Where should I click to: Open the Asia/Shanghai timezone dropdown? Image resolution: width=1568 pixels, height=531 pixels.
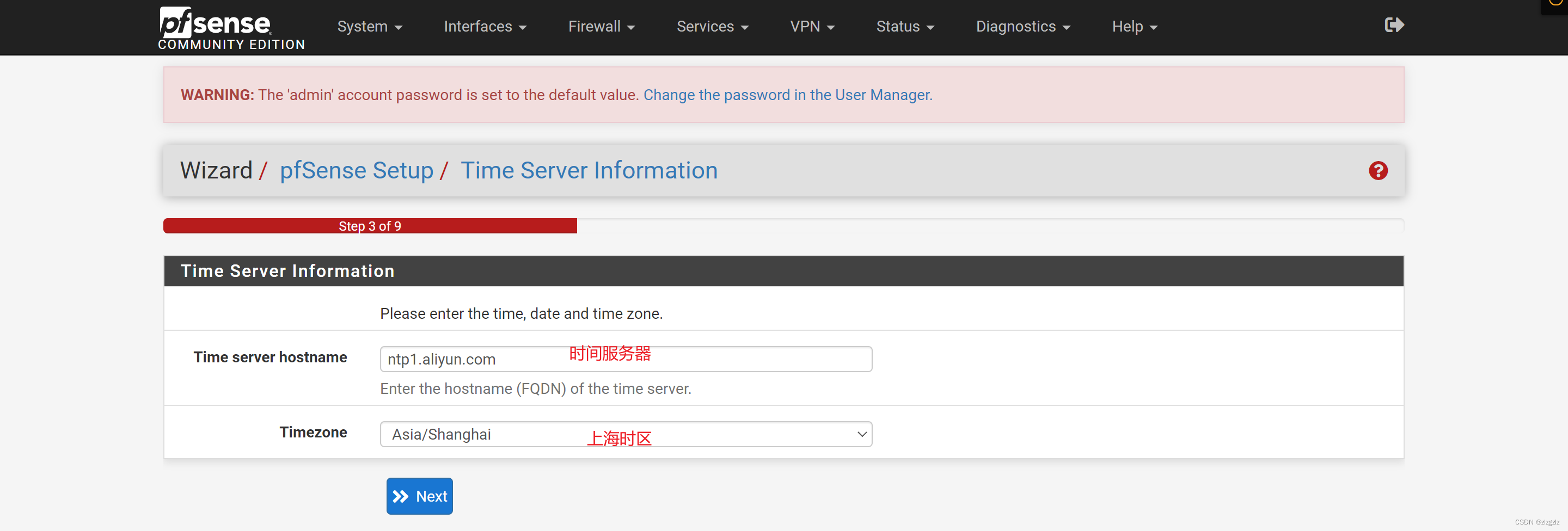click(x=626, y=434)
